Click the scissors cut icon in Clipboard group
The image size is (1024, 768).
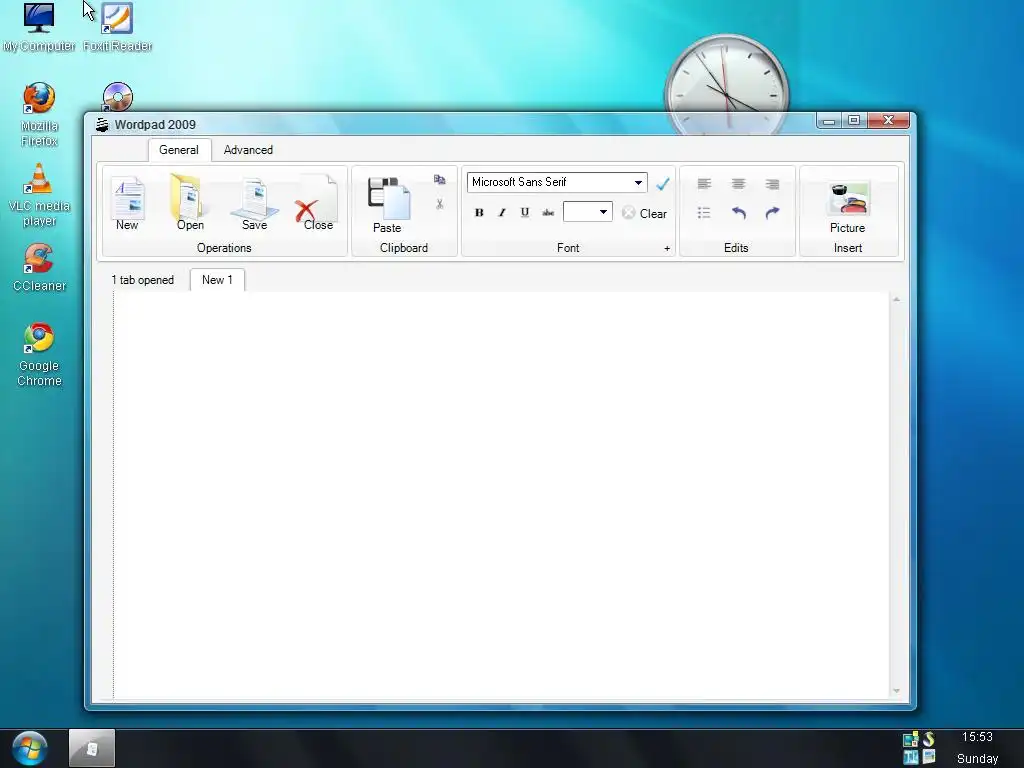(440, 204)
